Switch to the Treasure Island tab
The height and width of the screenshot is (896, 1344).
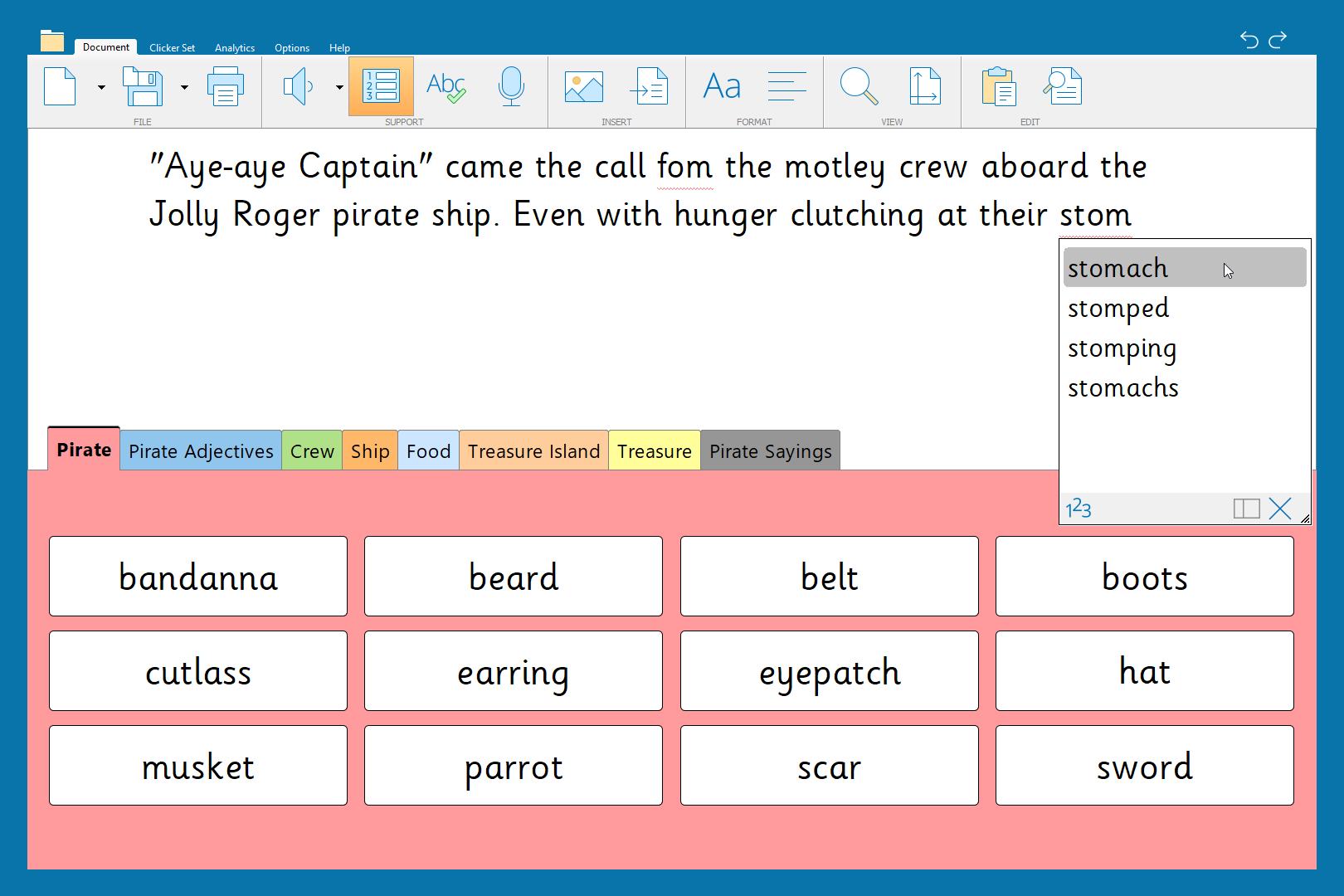pos(533,451)
